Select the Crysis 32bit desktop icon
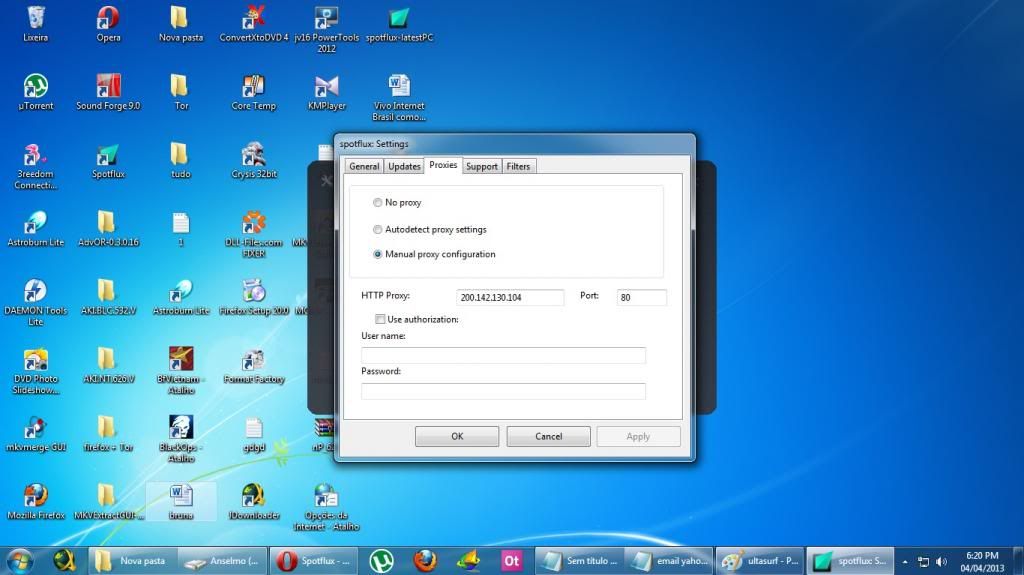Viewport: 1024px width, 575px height. tap(253, 161)
